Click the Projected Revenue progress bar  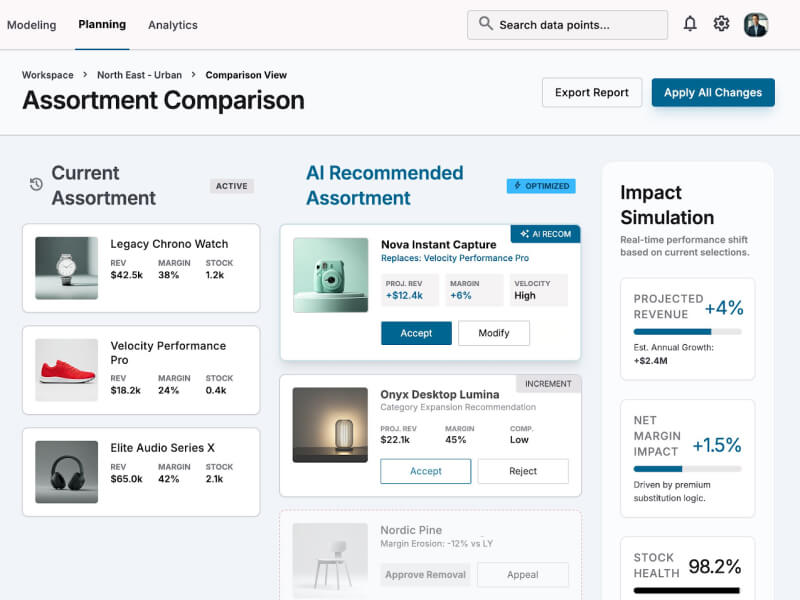click(687, 332)
